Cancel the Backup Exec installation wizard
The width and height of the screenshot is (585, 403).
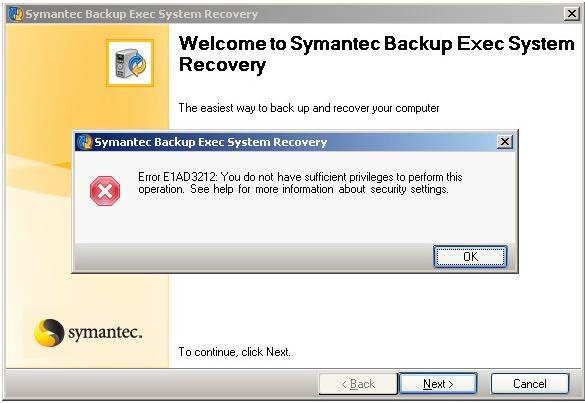pyautogui.click(x=530, y=384)
